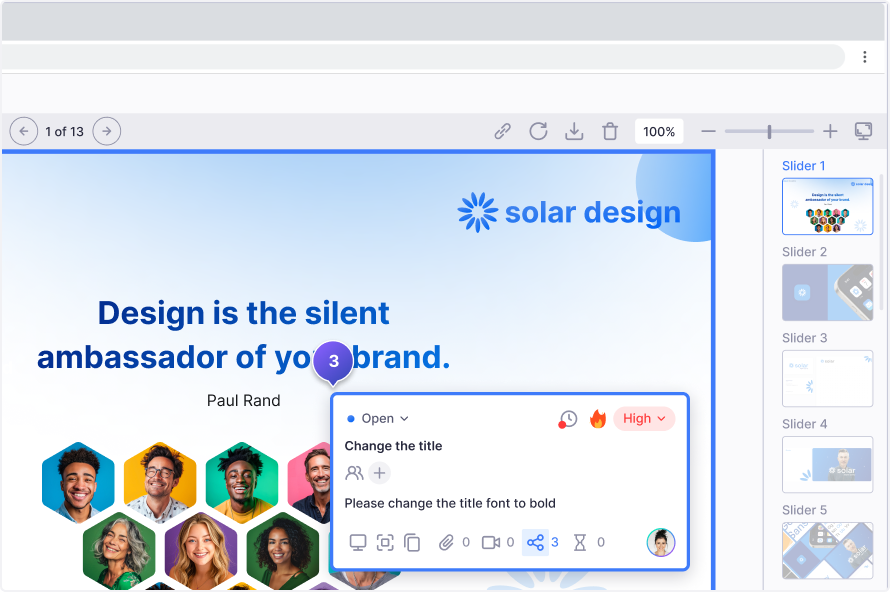Open fullscreen presentation monitor icon in toolbar
Image resolution: width=890 pixels, height=592 pixels.
tap(863, 131)
